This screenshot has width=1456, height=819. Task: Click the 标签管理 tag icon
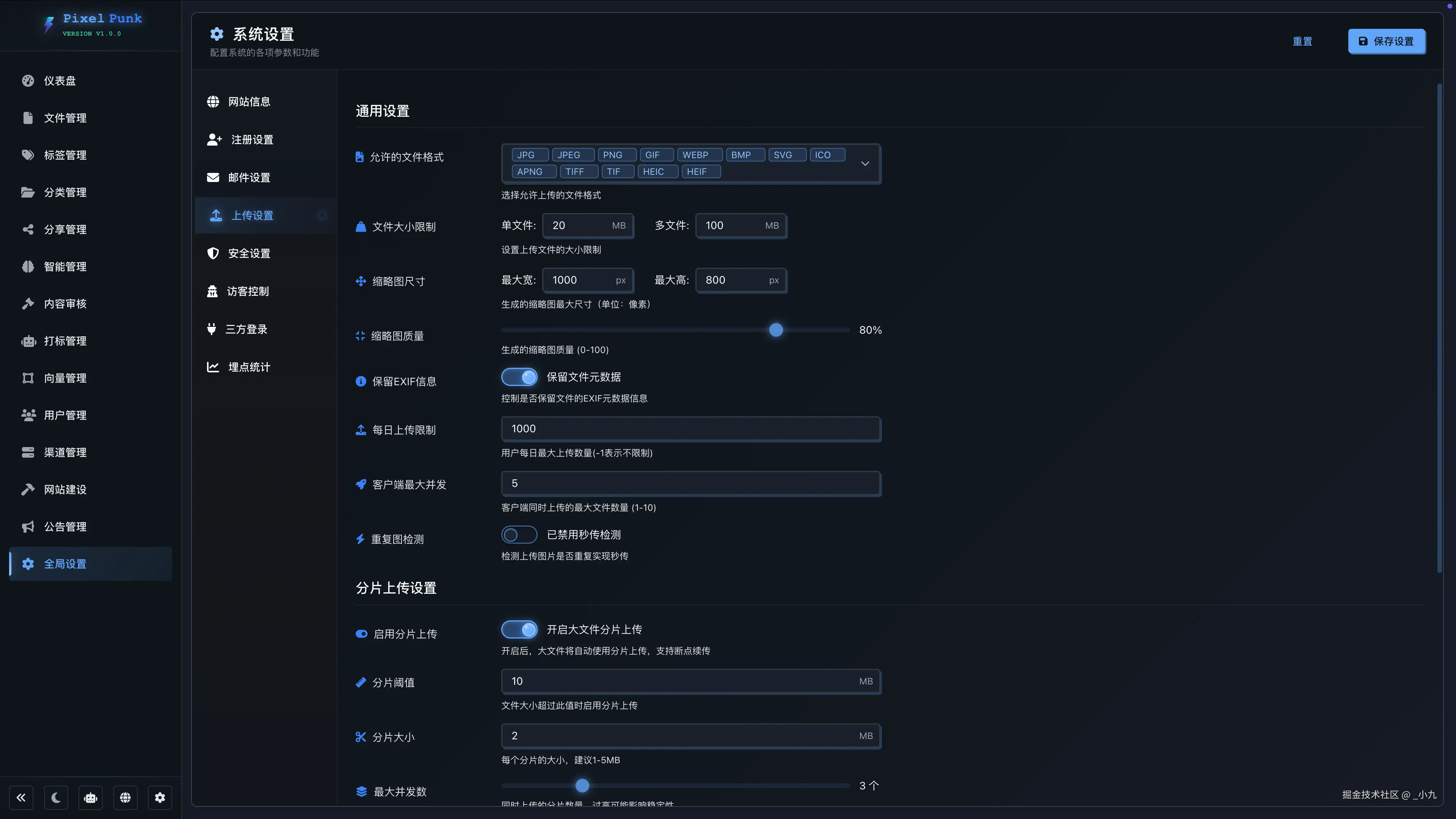(x=28, y=155)
